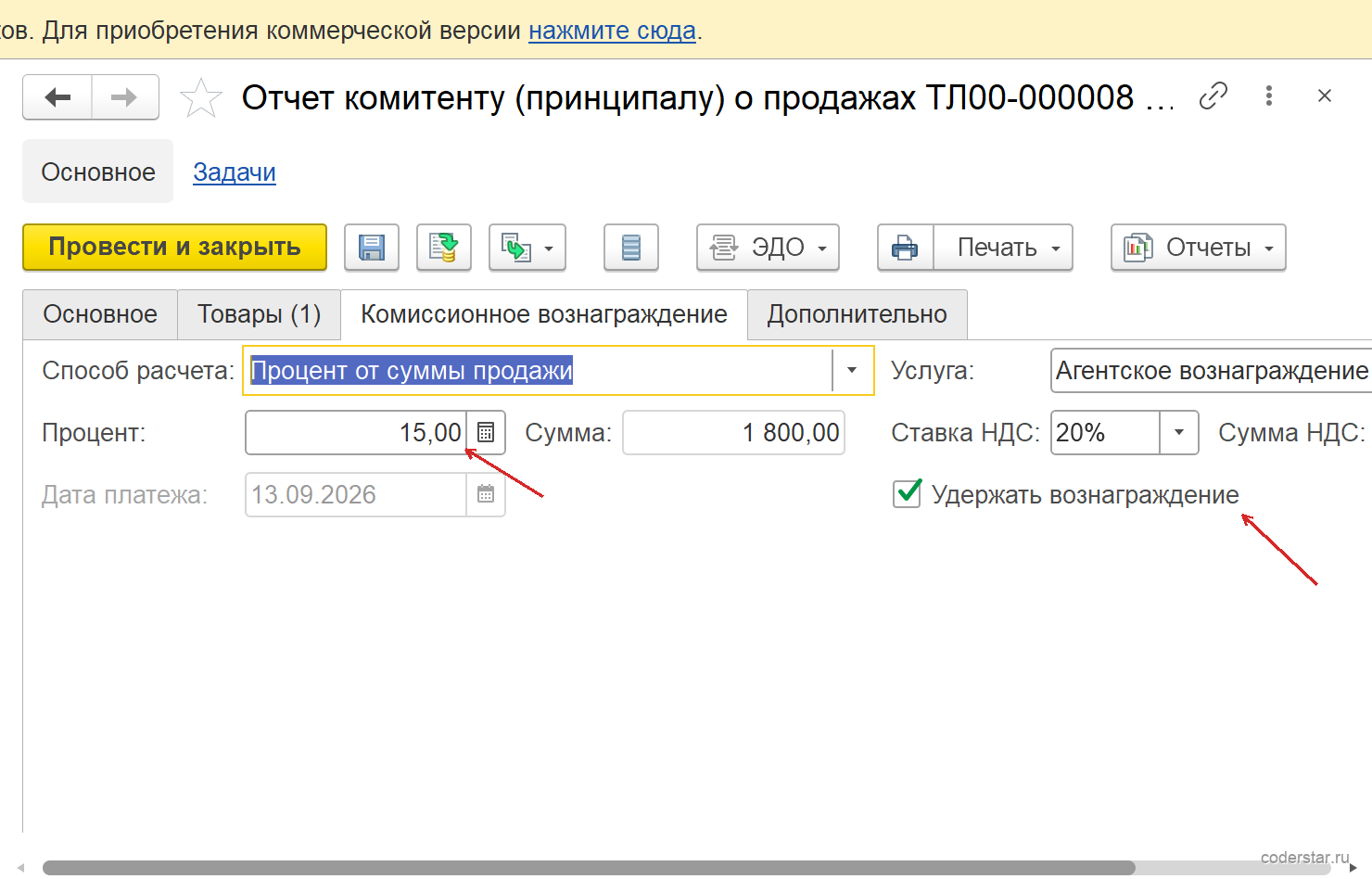Click the printer icon button

(905, 248)
